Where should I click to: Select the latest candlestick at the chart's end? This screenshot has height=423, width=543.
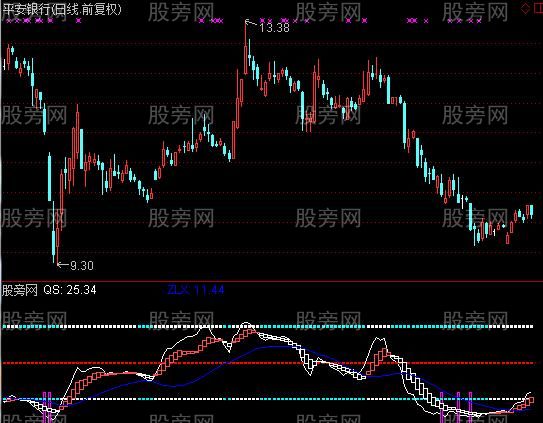(532, 211)
